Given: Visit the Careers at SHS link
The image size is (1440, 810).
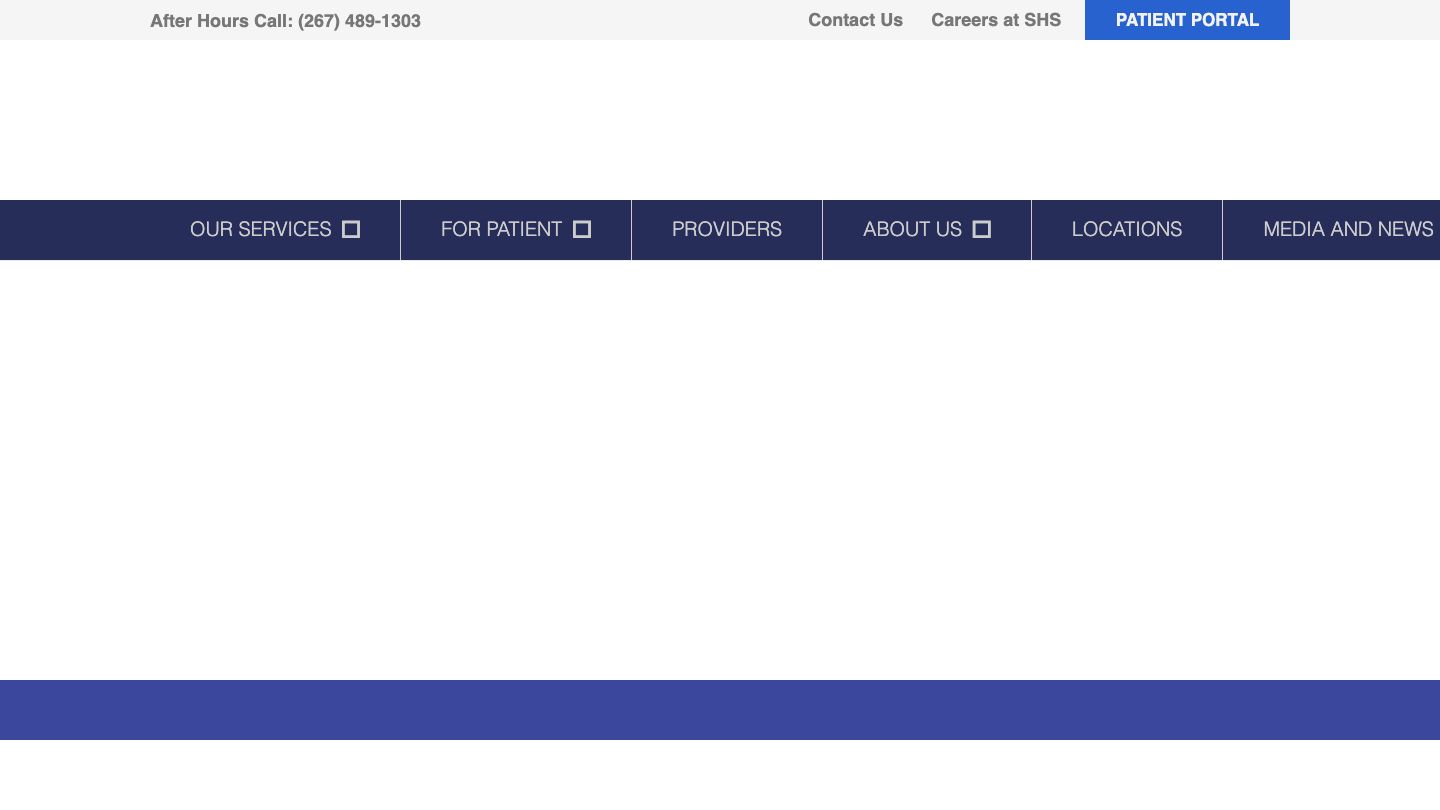Looking at the screenshot, I should [x=996, y=20].
